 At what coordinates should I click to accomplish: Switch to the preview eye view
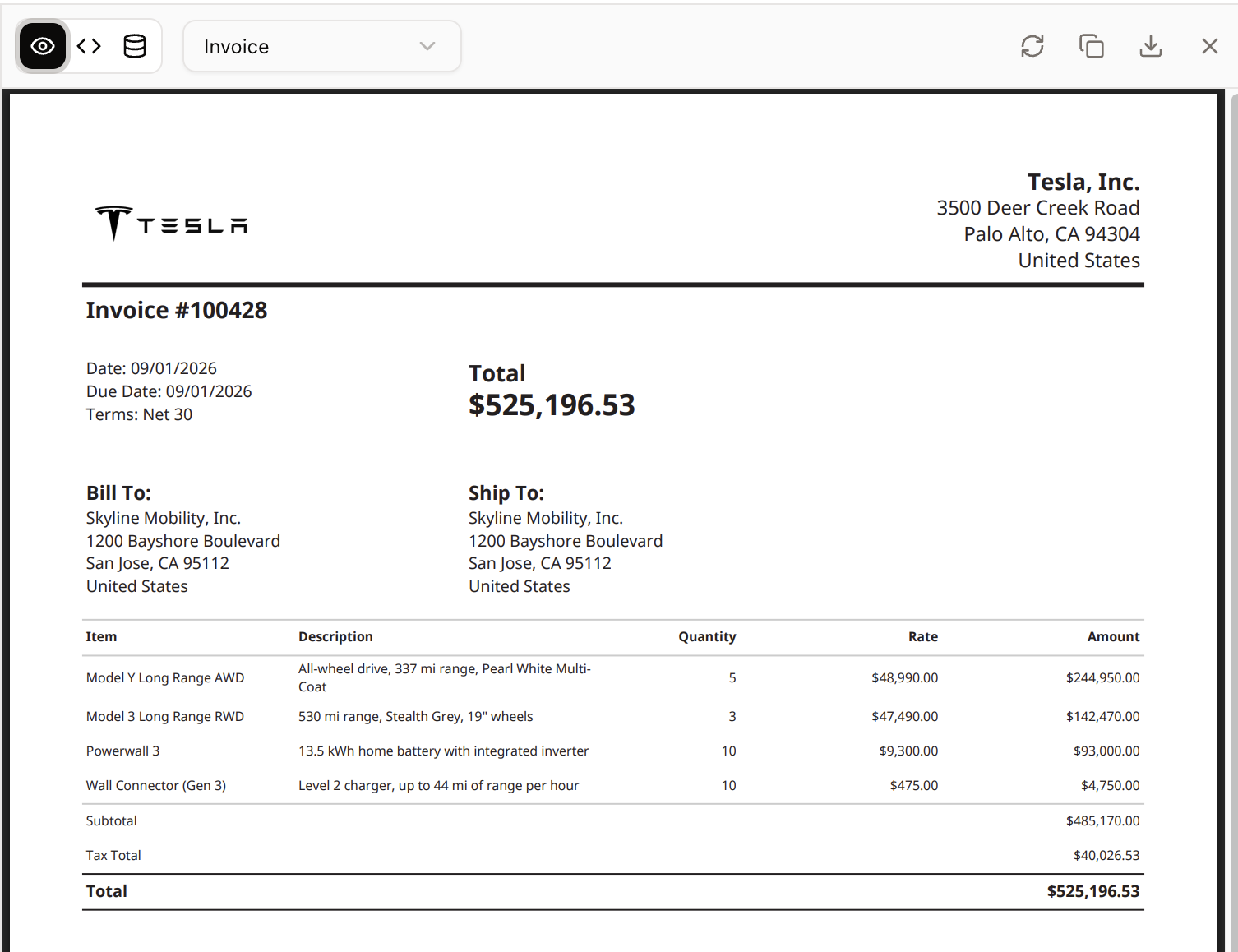(x=43, y=46)
